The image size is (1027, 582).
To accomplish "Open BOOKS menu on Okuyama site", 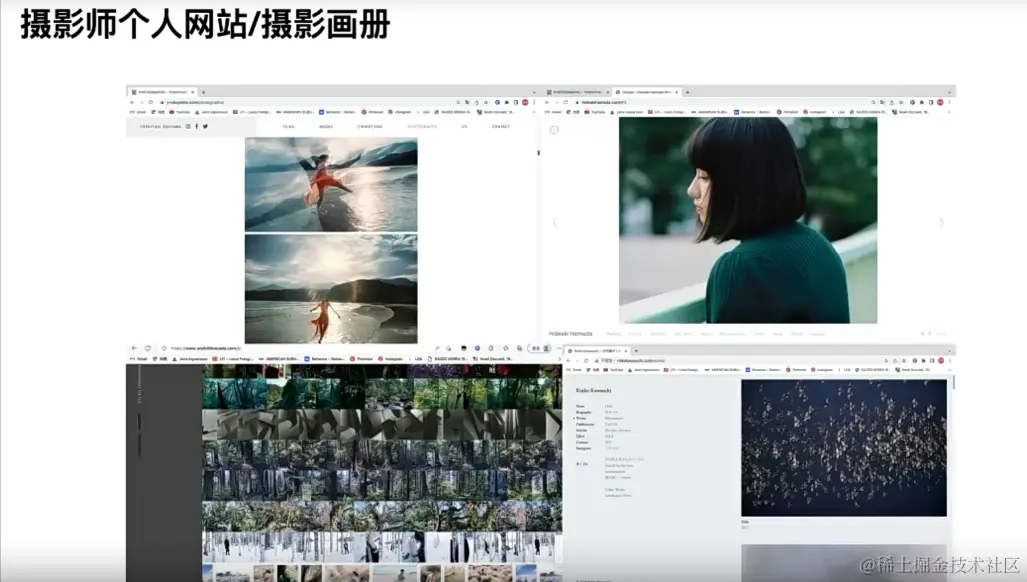I will pos(326,126).
